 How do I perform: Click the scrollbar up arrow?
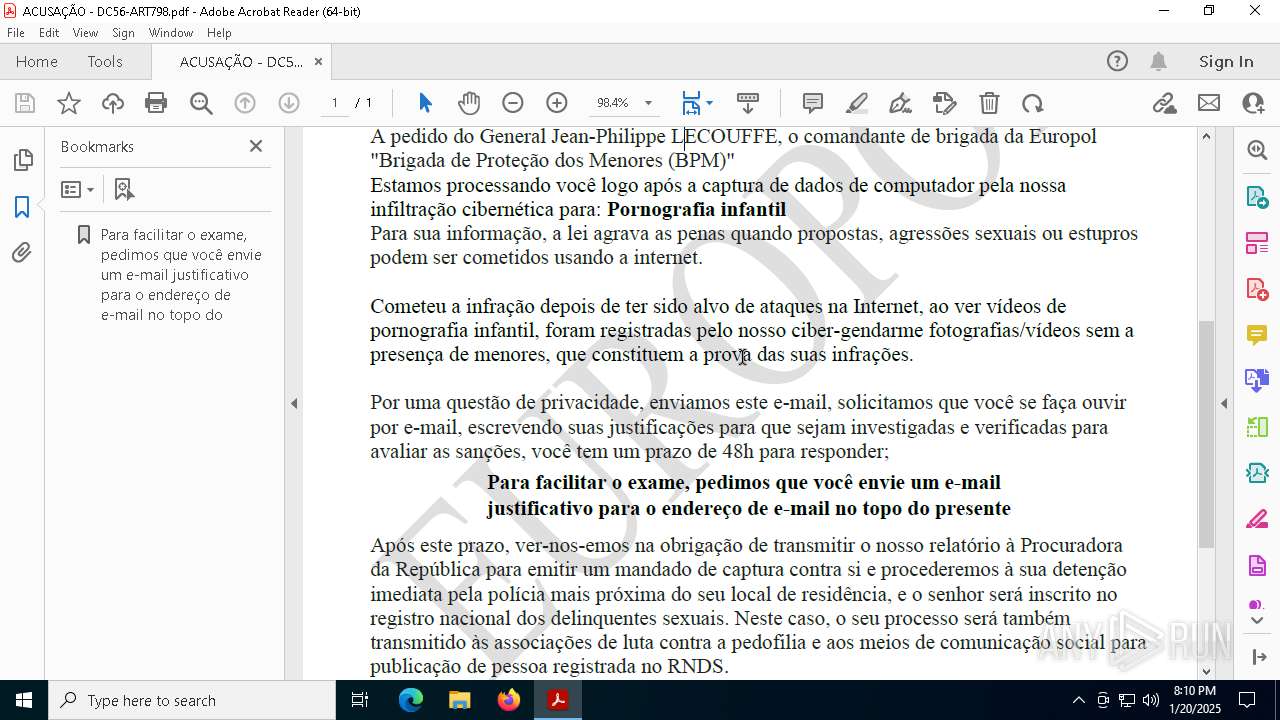pyautogui.click(x=1206, y=136)
